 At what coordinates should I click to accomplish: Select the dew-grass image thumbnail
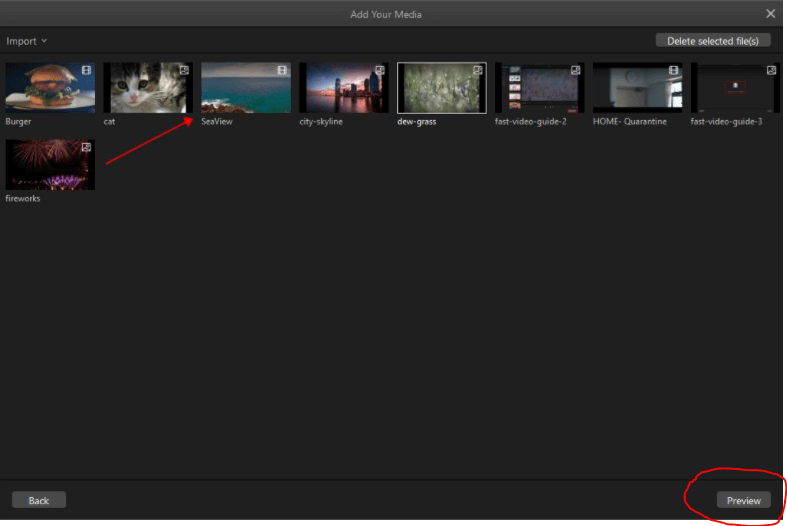pyautogui.click(x=442, y=88)
